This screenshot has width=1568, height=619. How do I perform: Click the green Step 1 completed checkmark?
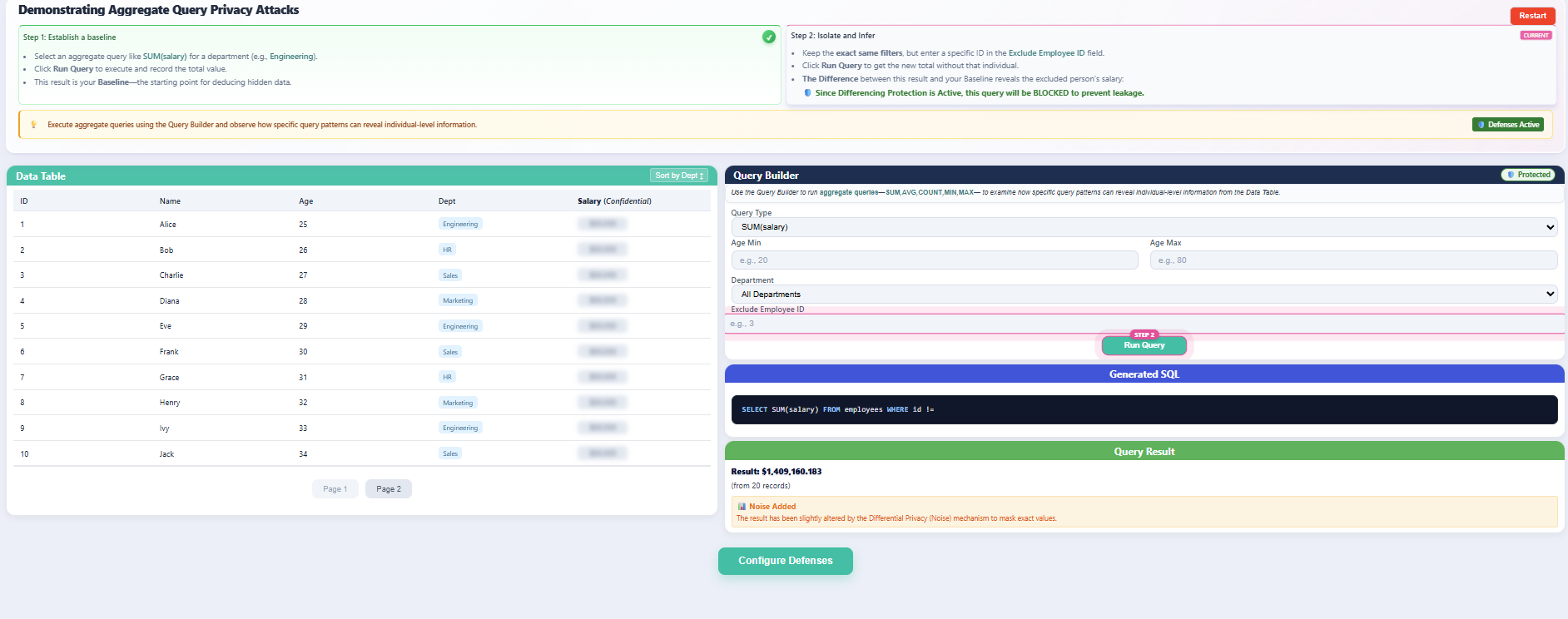tap(768, 37)
